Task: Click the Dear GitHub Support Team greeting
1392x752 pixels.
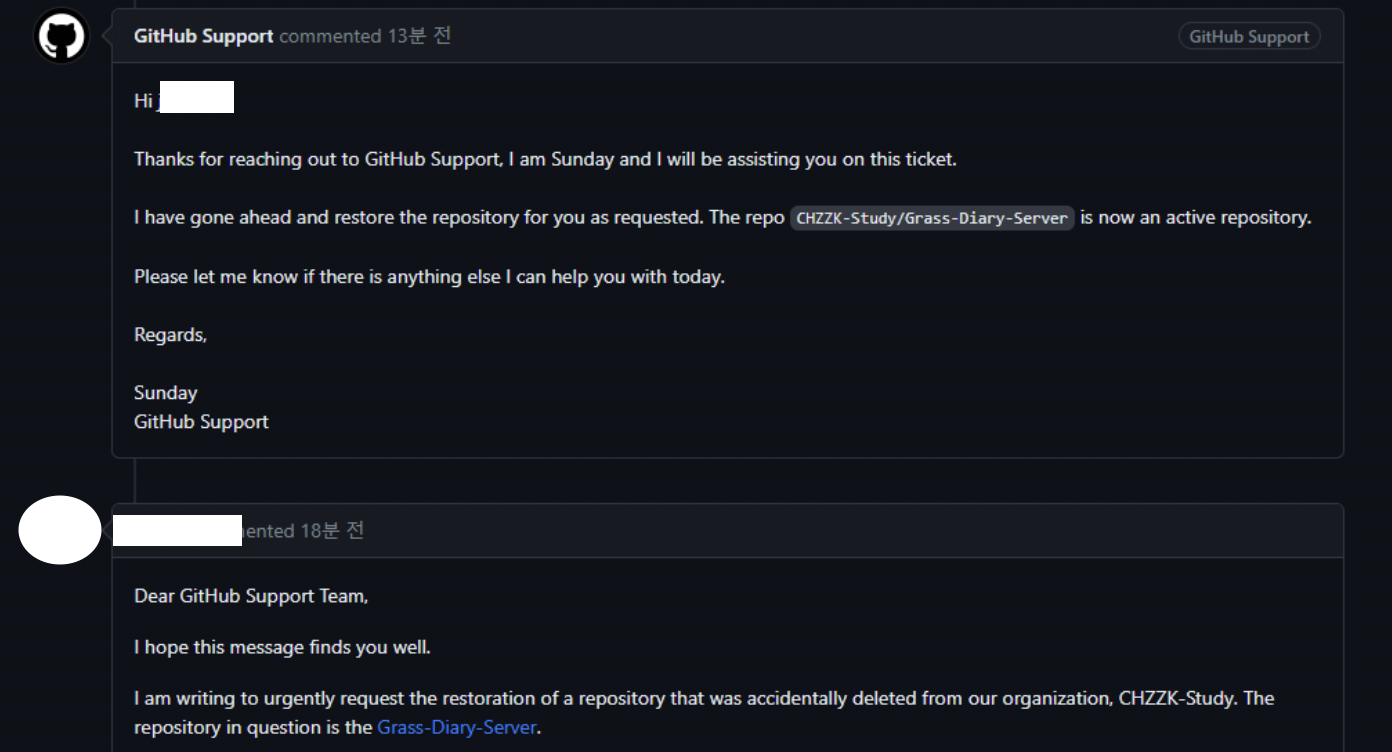Action: coord(251,596)
